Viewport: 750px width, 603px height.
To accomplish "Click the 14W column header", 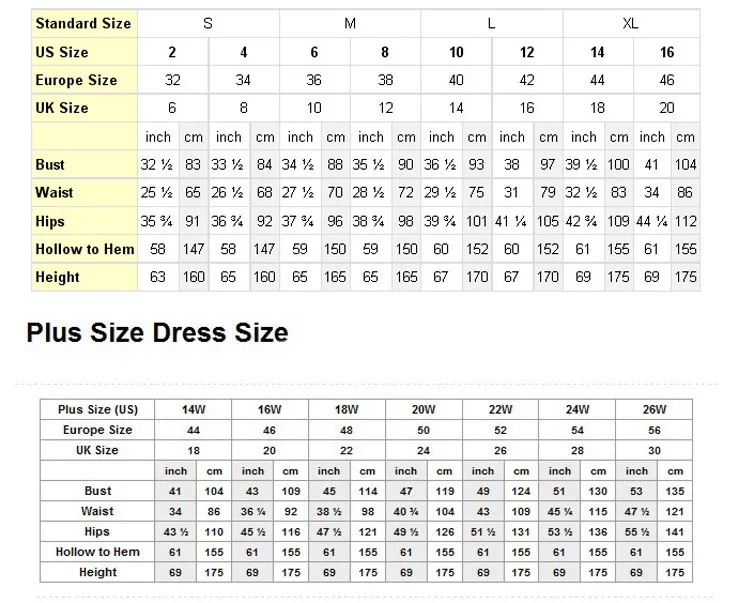I will click(194, 409).
